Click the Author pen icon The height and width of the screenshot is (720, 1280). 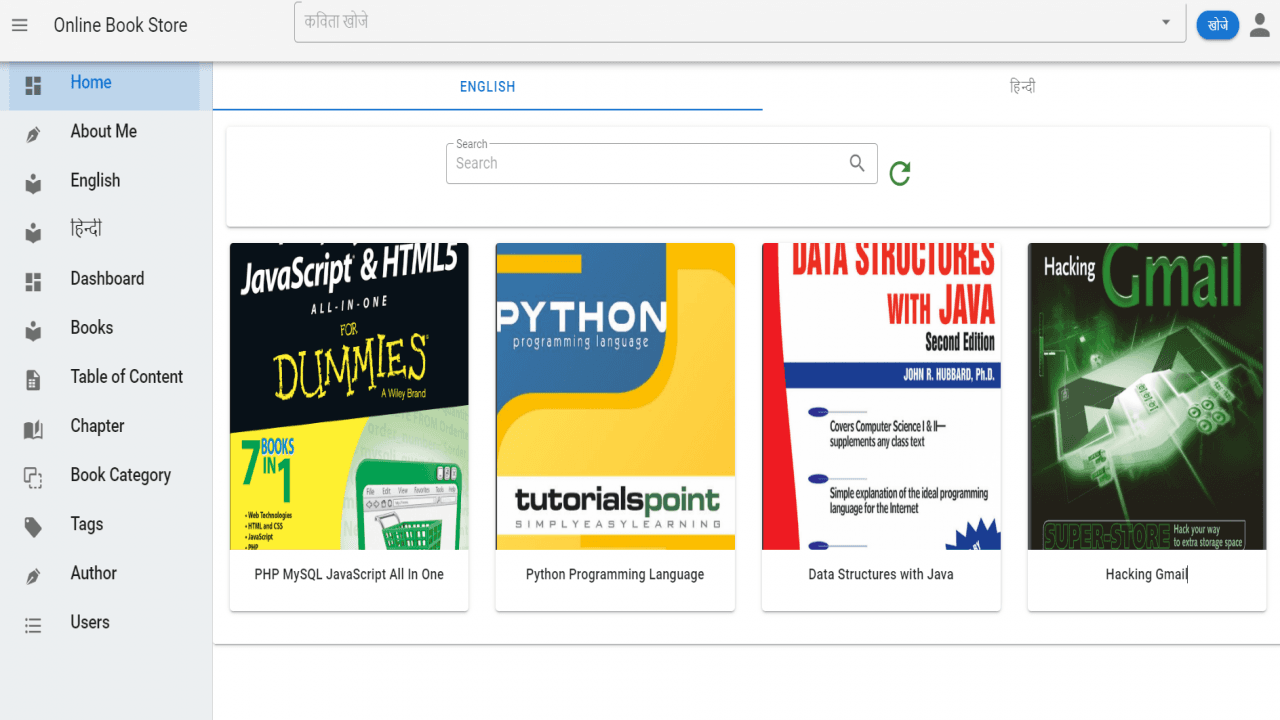tap(33, 576)
